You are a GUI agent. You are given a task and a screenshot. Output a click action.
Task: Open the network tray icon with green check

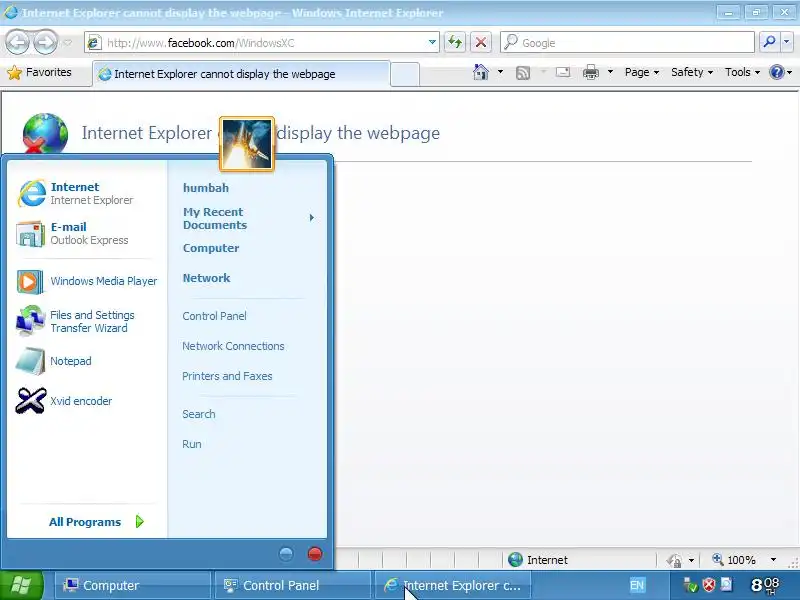[690, 585]
